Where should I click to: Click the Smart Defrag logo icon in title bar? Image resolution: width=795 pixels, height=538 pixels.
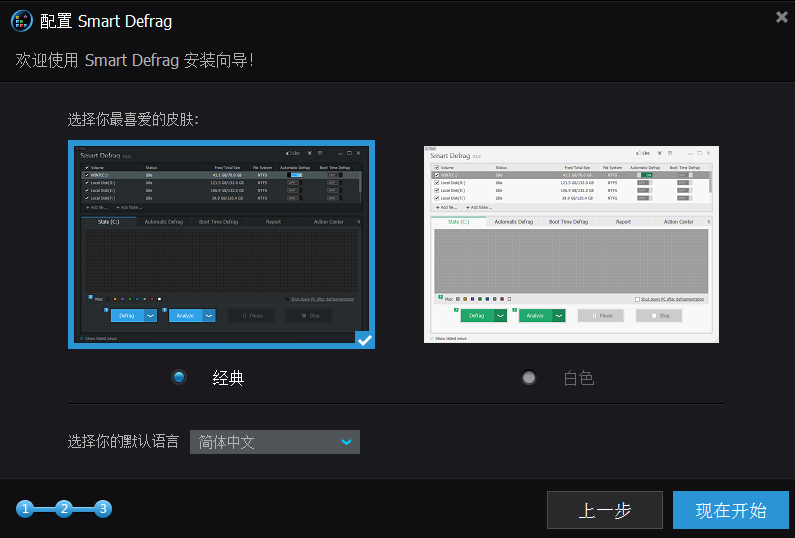coord(22,19)
